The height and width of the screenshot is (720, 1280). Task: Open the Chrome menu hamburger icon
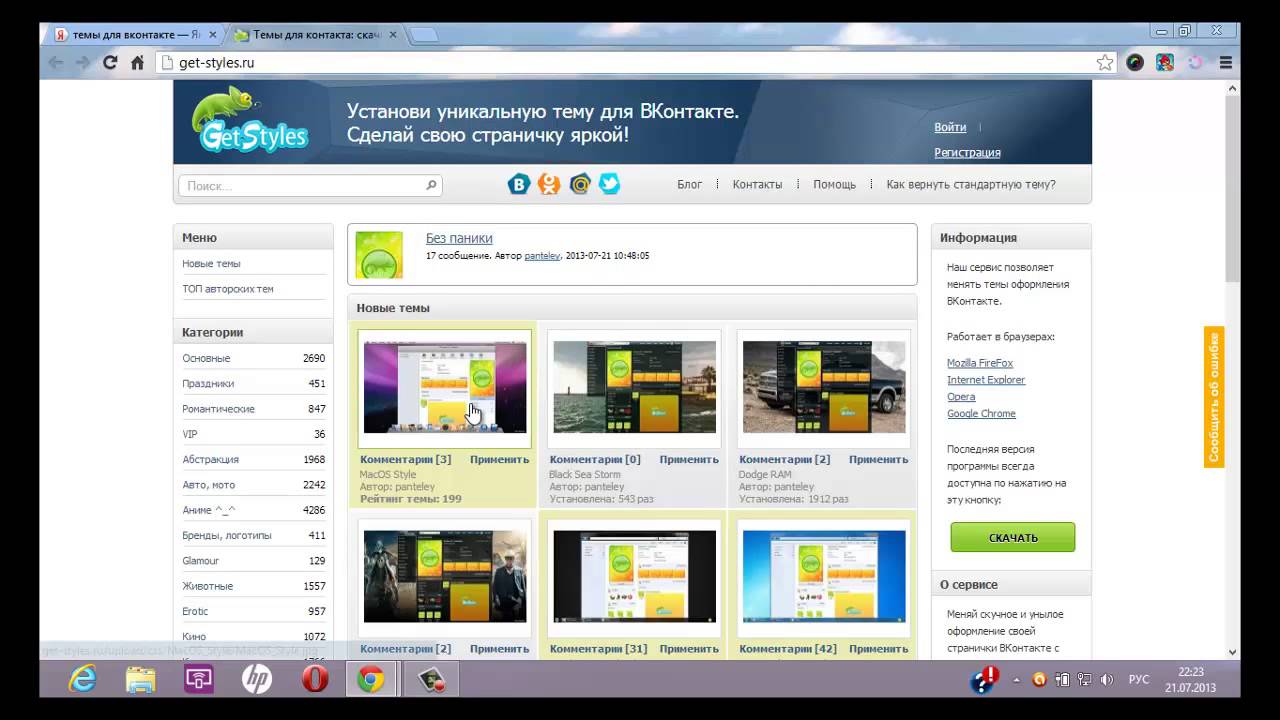point(1226,63)
